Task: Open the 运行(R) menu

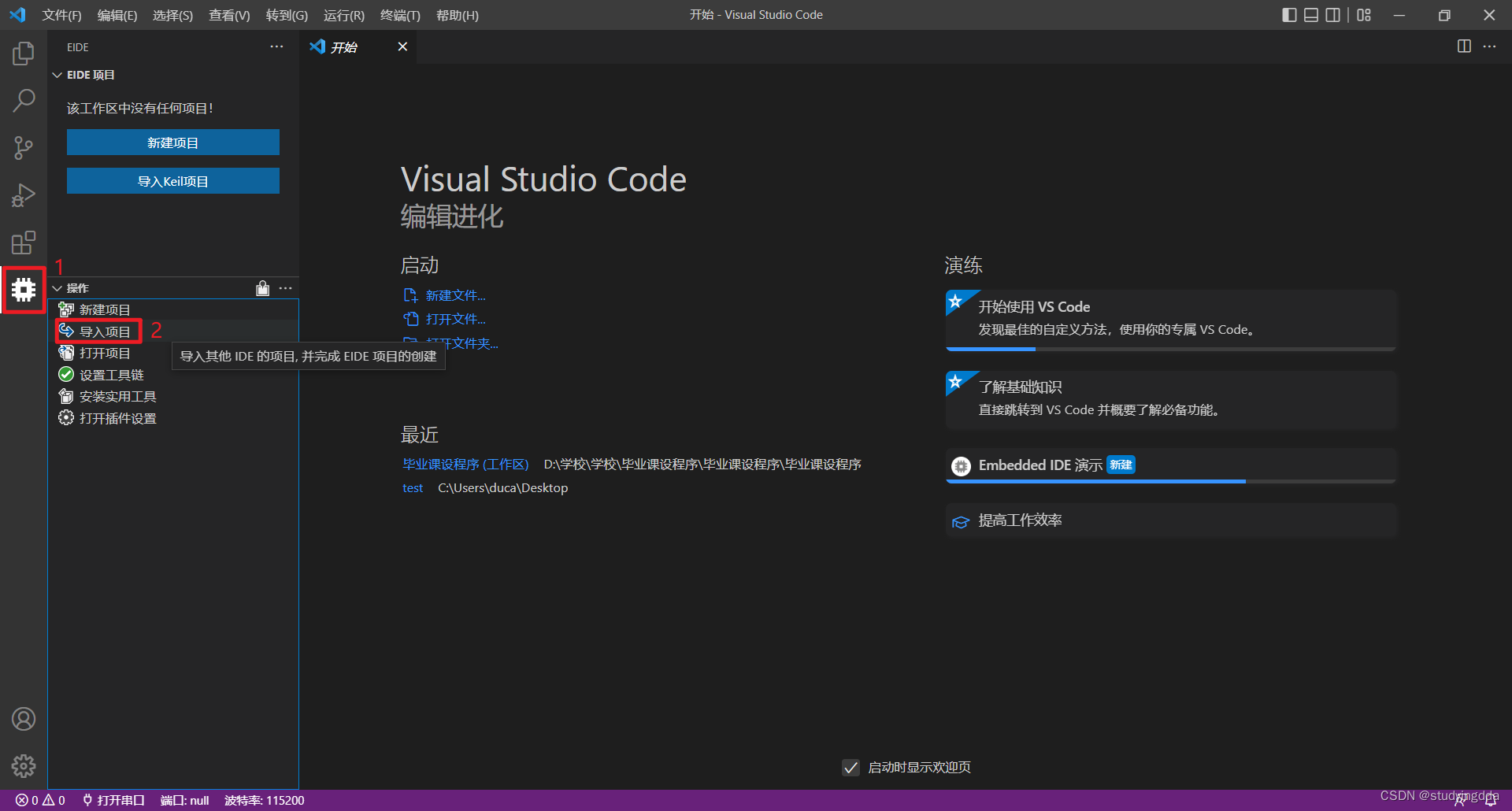Action: (x=344, y=15)
